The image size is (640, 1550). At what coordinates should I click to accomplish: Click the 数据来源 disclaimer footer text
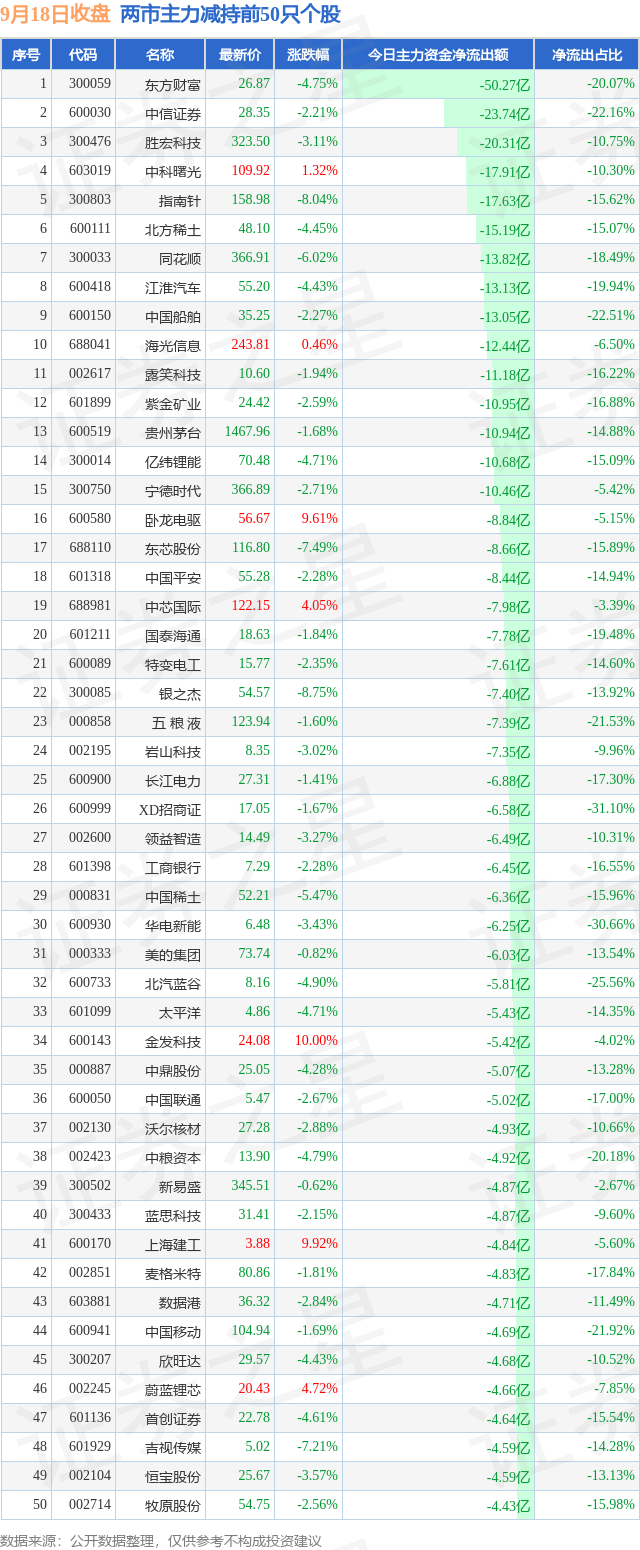click(162, 1541)
